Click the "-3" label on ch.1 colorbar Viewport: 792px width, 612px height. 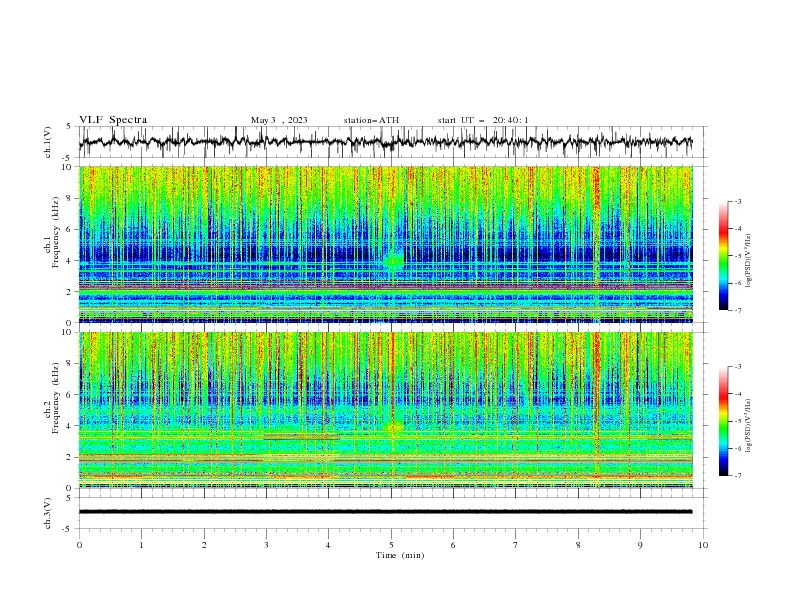737,201
